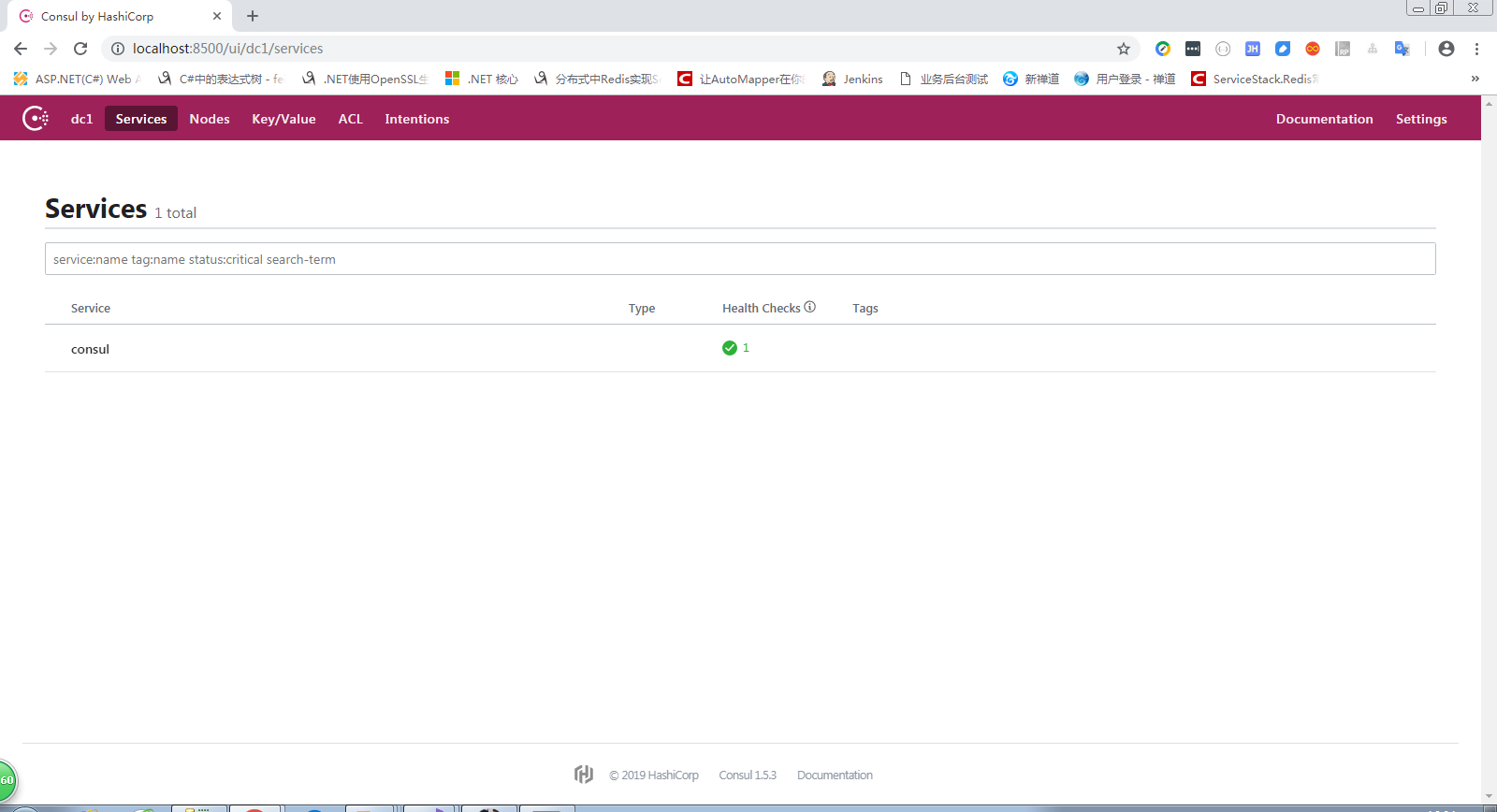The image size is (1497, 812).
Task: Select the Services tab
Action: pos(141,119)
